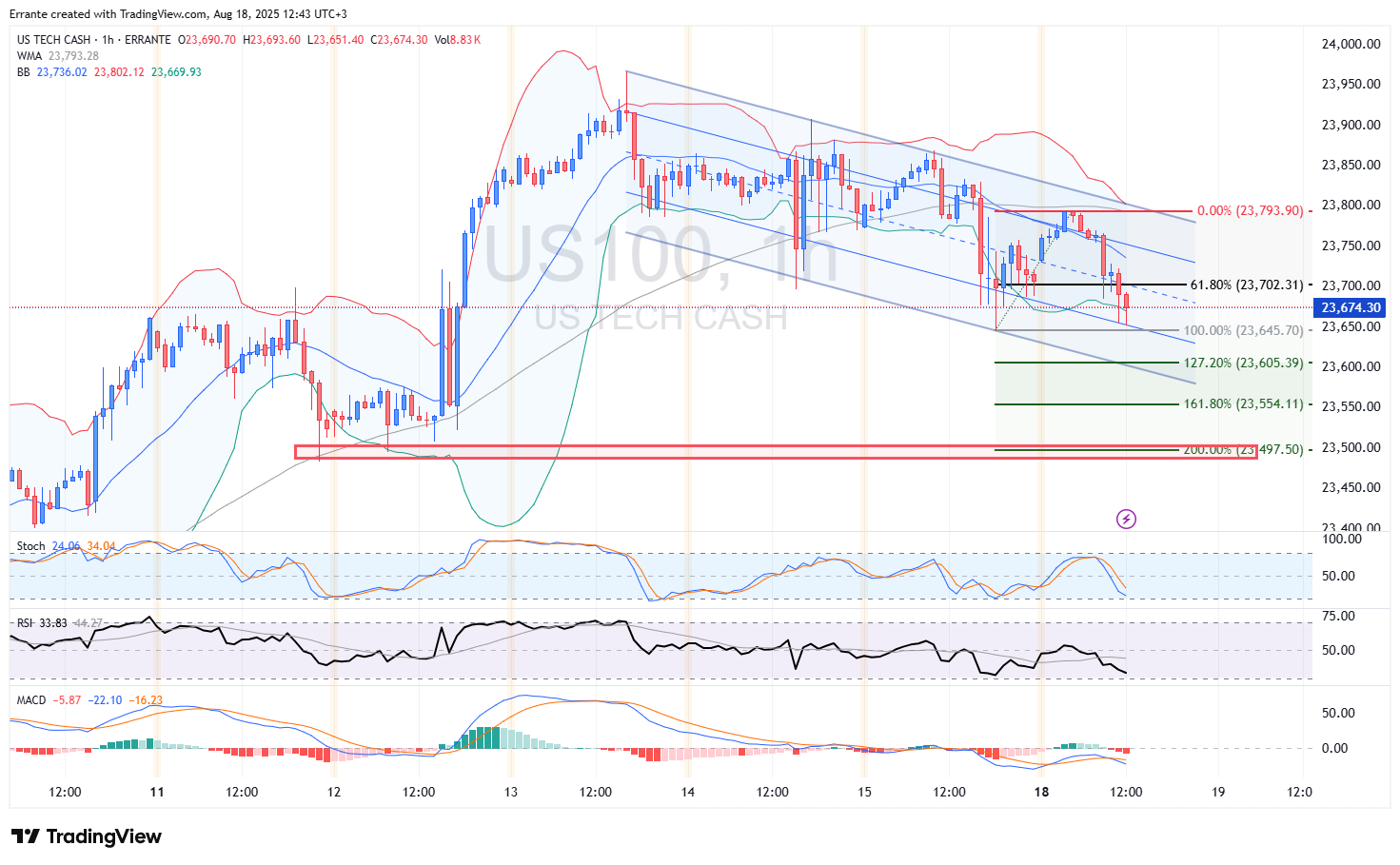
Task: Select the red support zone rectangle
Action: pos(776,452)
